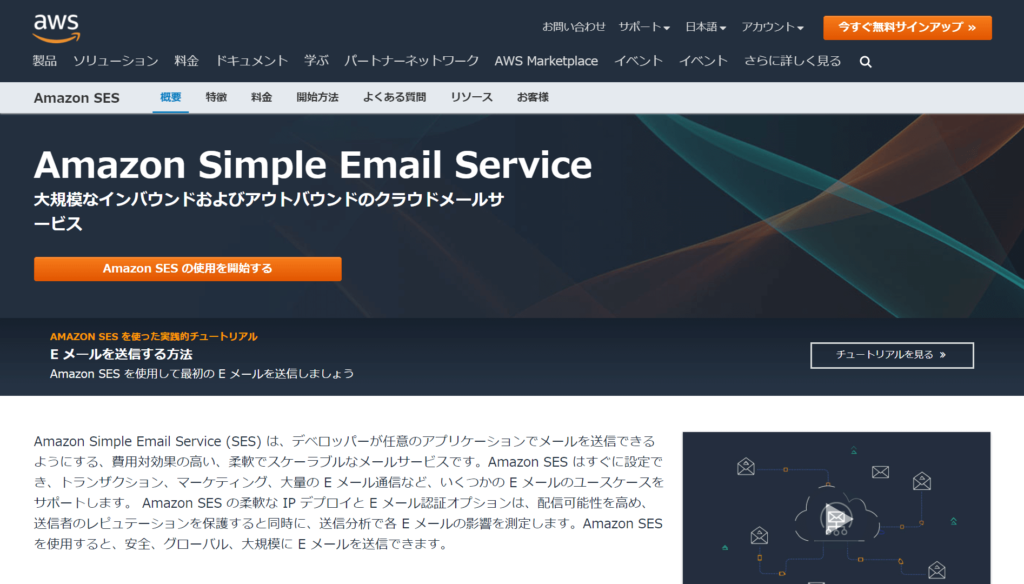Click E メールを送信する方法 heading
1024x584 pixels.
(121, 355)
